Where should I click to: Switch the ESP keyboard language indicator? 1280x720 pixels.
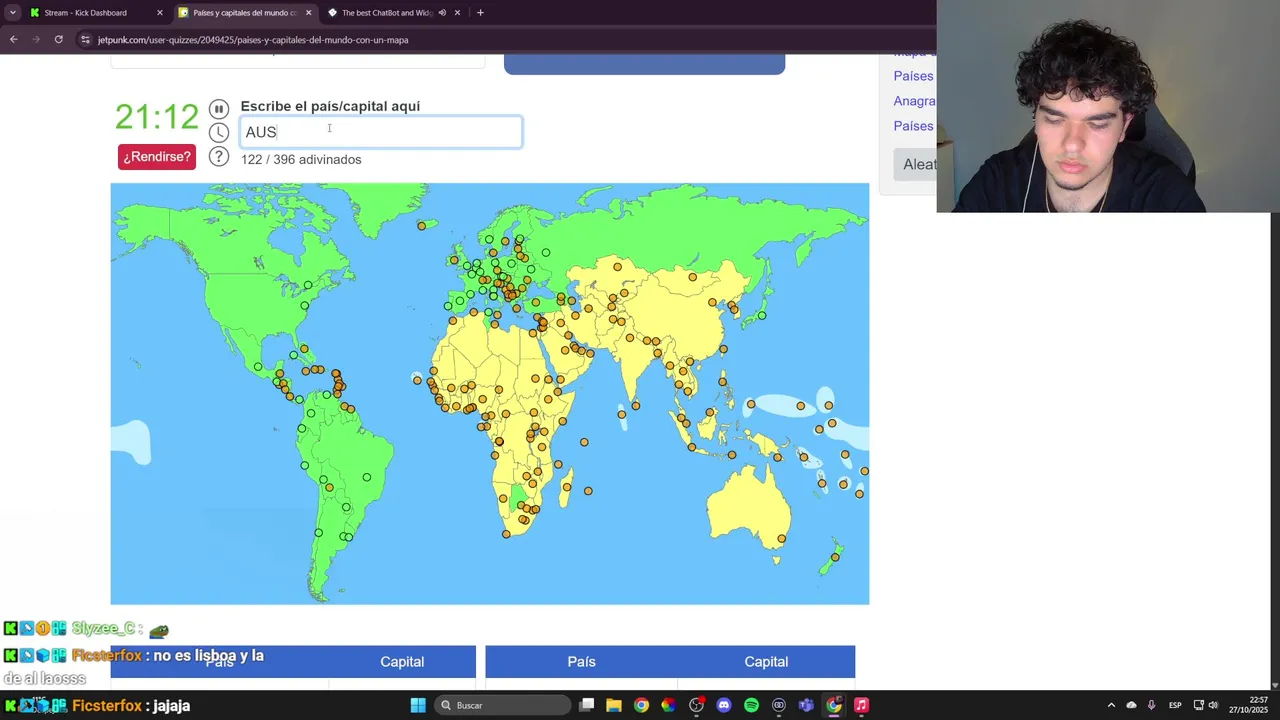1175,705
